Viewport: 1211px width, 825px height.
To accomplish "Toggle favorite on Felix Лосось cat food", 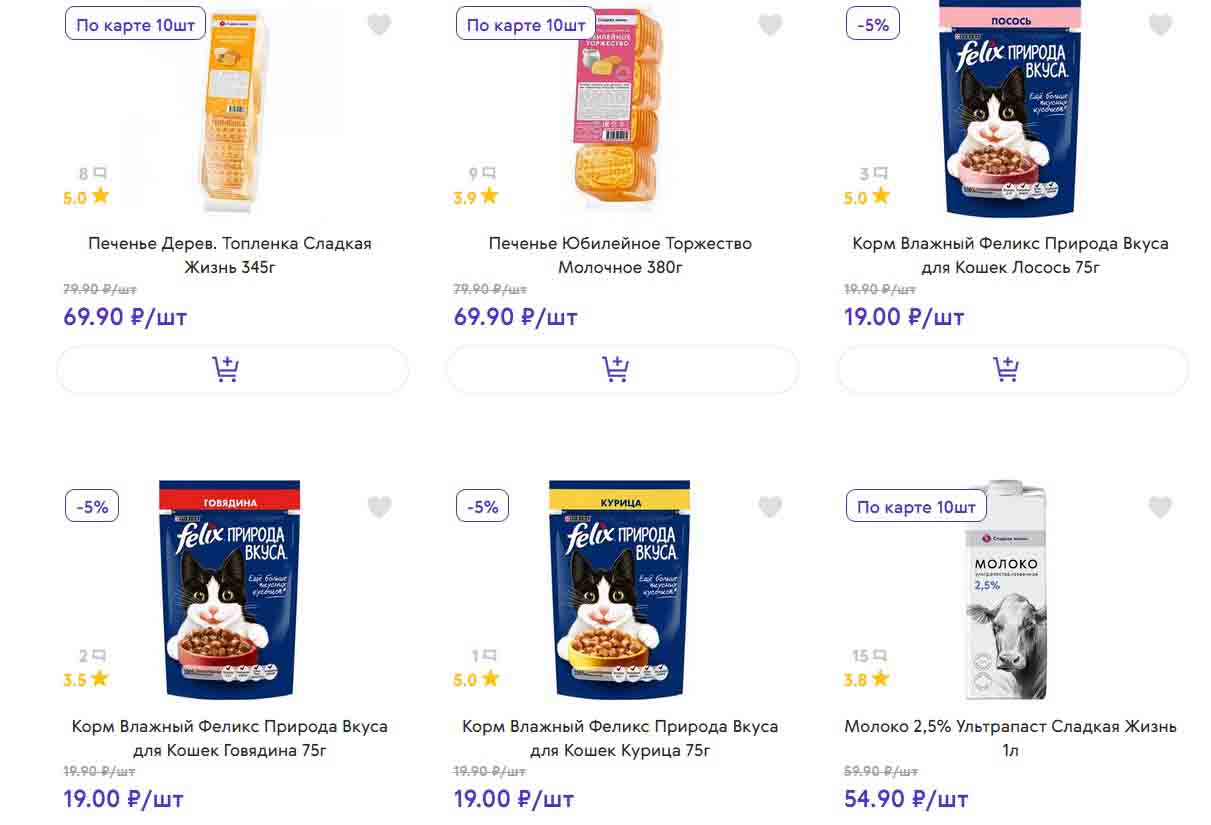I will pos(1160,25).
